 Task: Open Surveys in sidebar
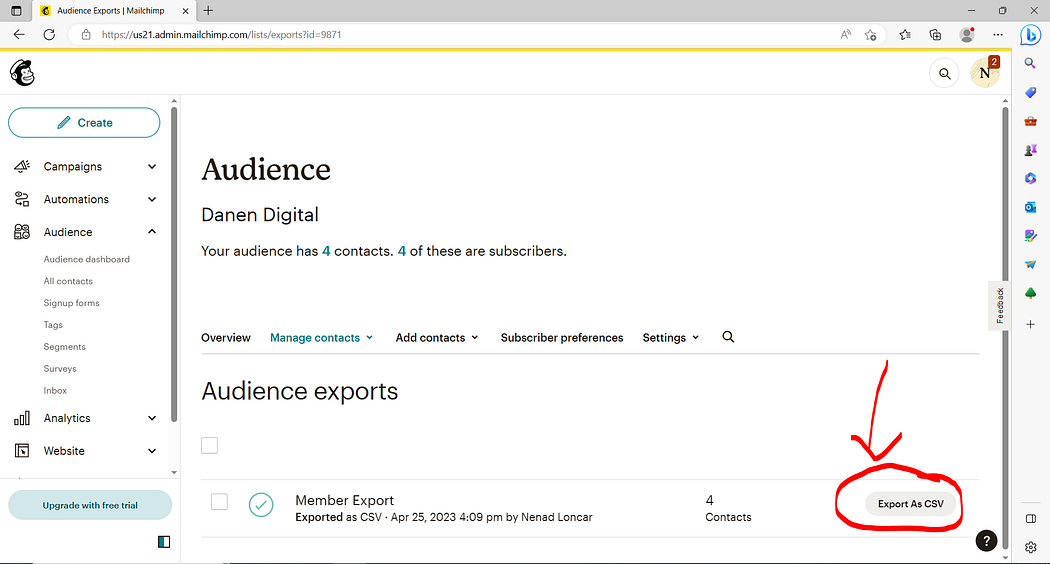[x=60, y=368]
